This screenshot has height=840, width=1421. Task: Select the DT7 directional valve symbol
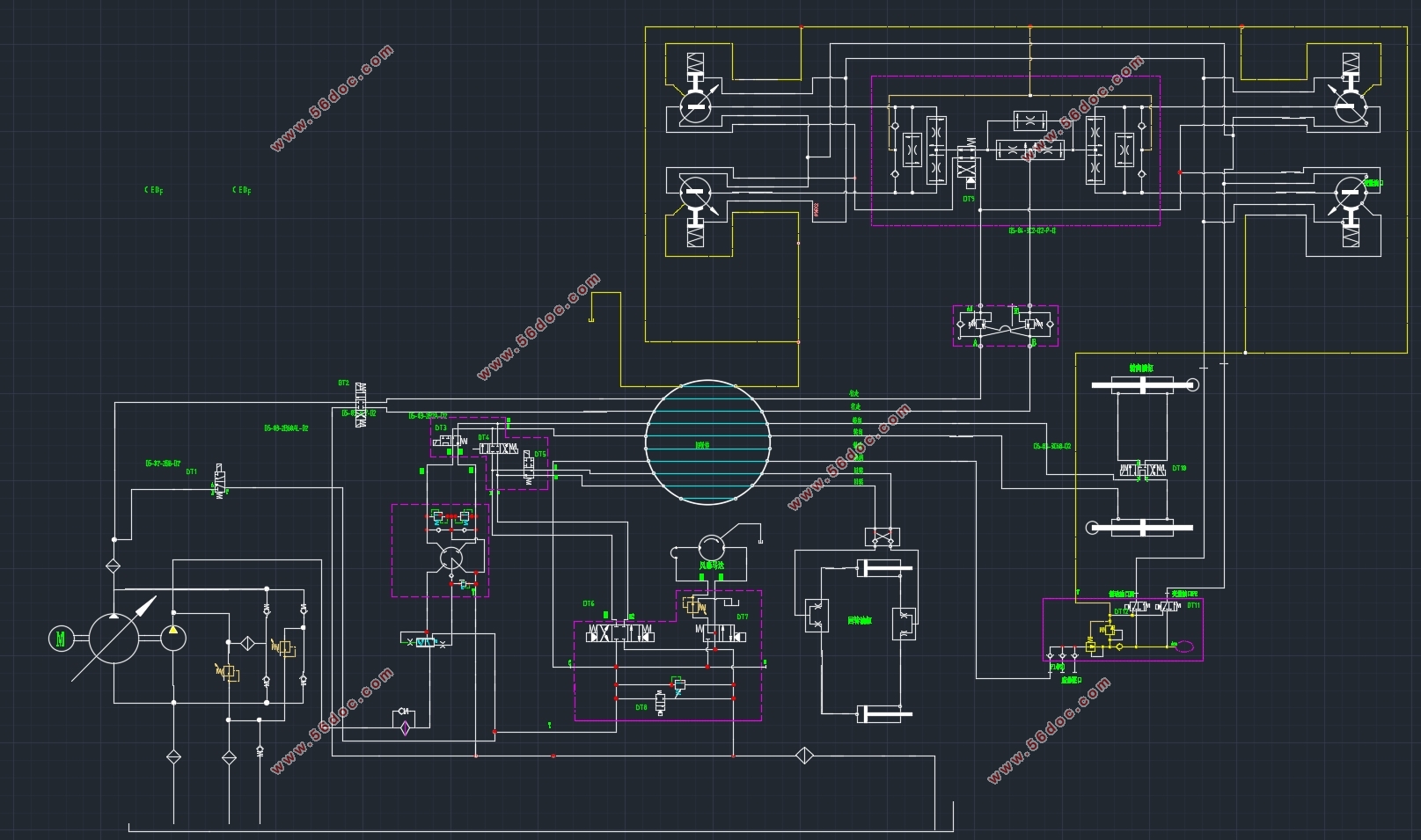tap(721, 632)
